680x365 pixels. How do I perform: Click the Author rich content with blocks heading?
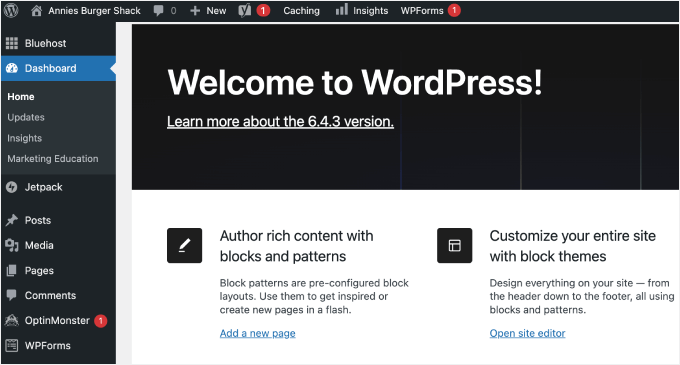click(297, 246)
